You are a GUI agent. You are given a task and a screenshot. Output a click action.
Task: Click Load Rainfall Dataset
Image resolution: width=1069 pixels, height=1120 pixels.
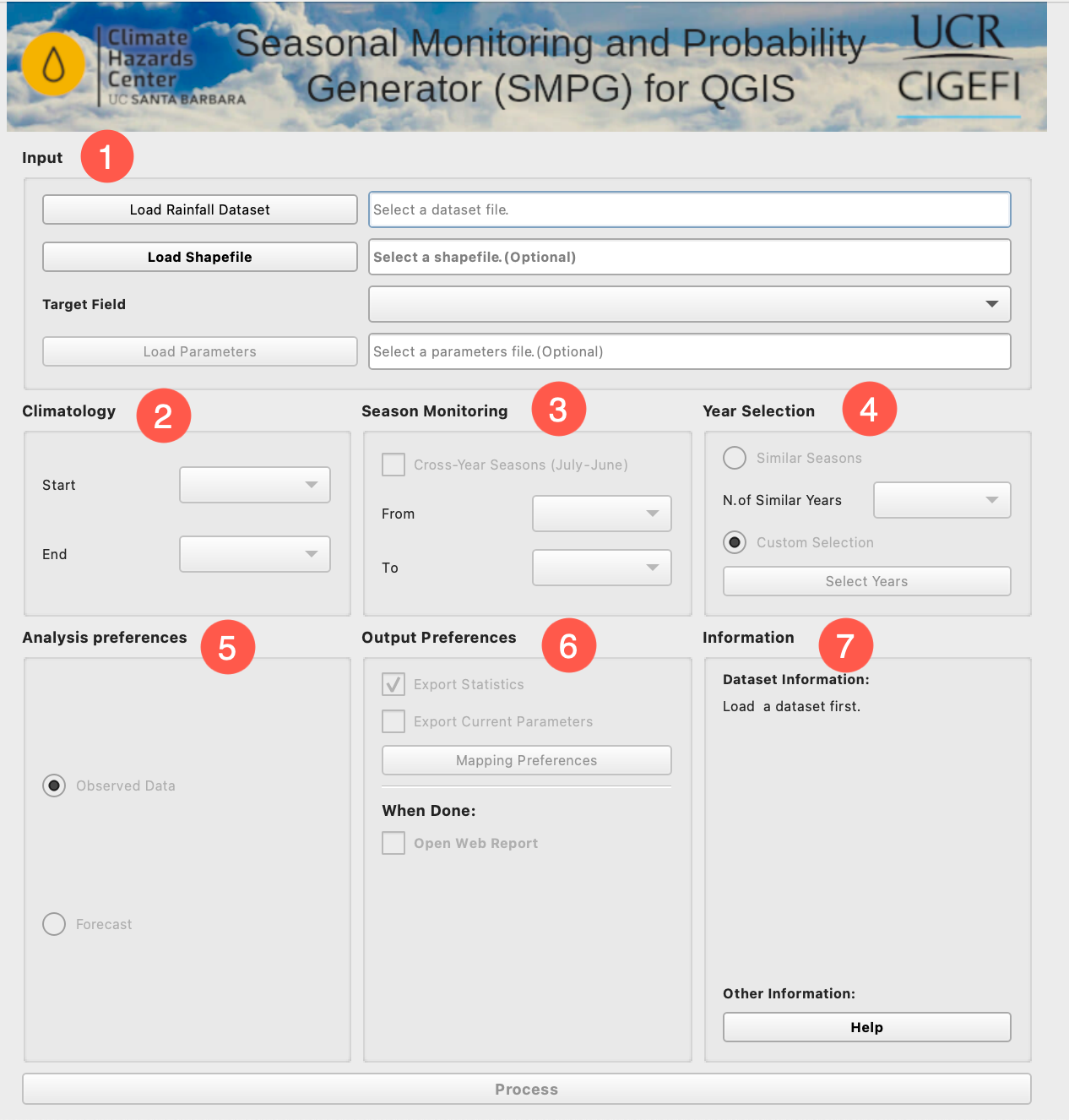tap(199, 209)
